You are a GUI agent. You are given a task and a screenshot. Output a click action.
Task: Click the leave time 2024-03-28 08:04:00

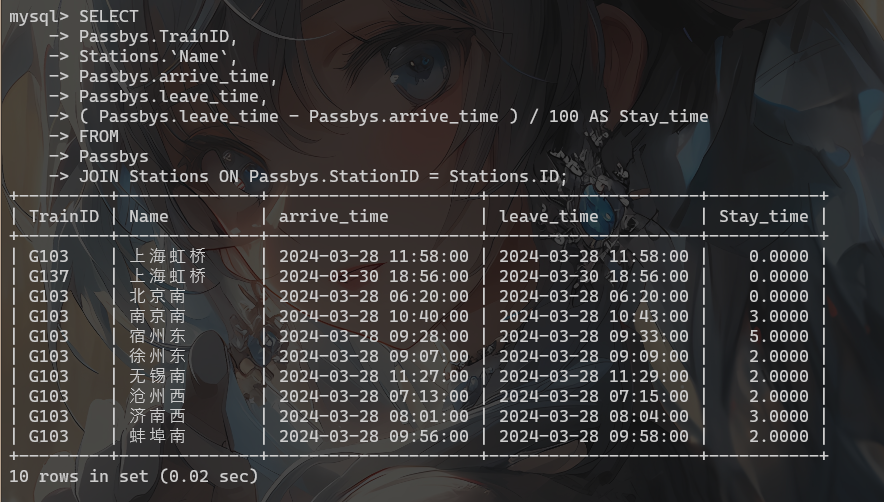tap(593, 416)
